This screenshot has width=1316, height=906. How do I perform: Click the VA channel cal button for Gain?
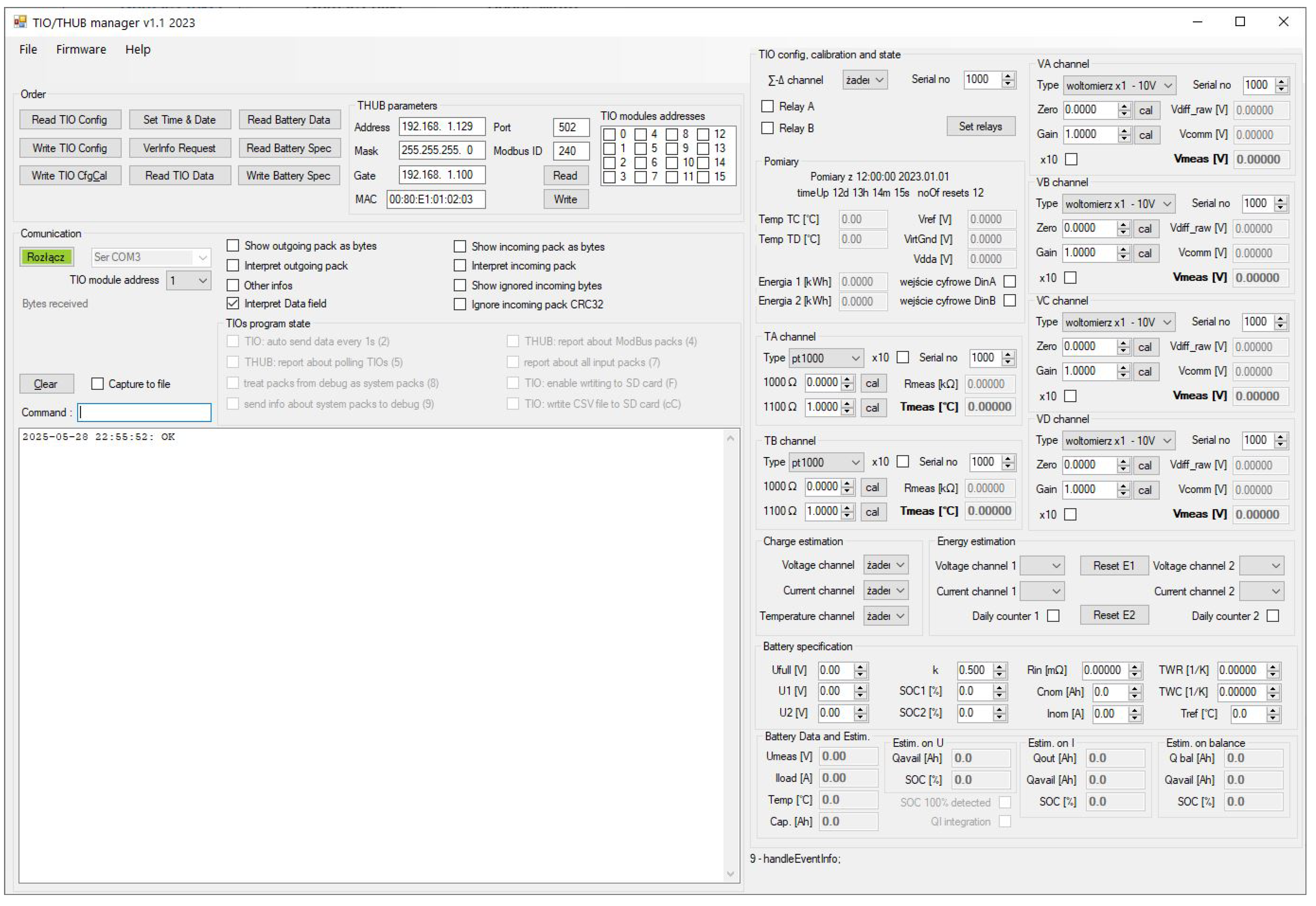(x=1147, y=135)
